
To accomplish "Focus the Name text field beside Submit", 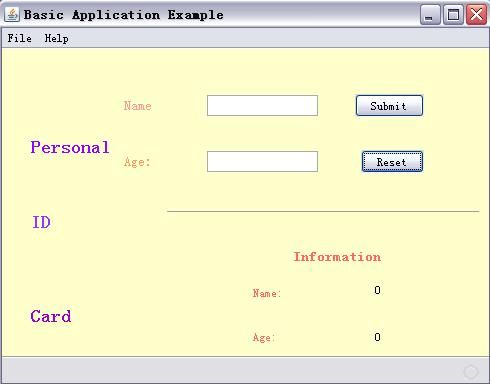I will (262, 106).
